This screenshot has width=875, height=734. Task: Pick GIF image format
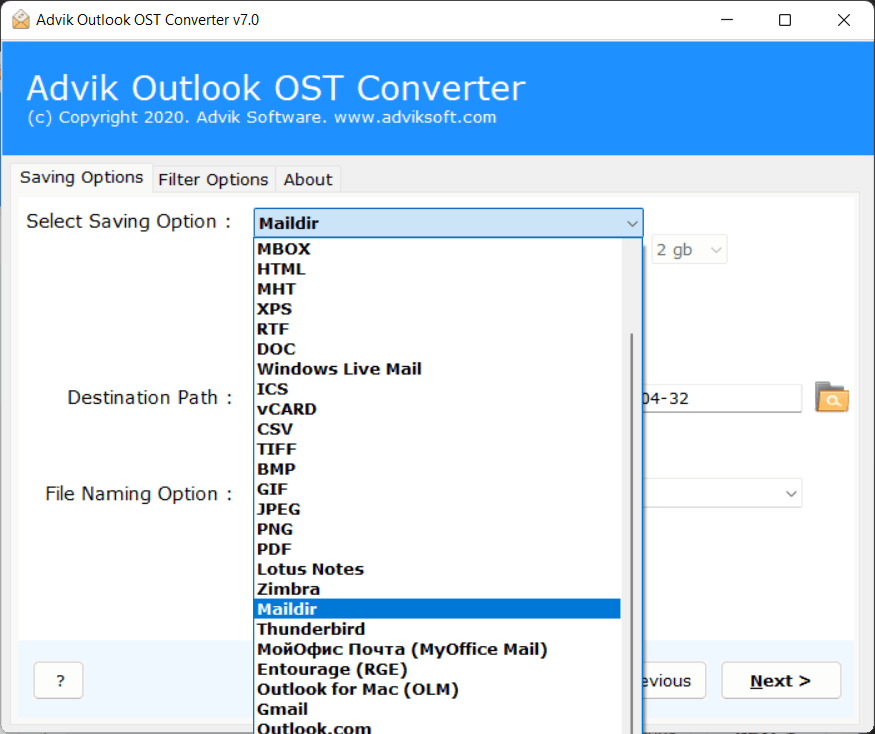[437, 490]
